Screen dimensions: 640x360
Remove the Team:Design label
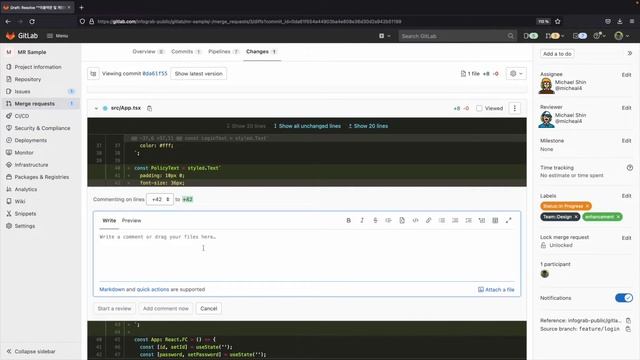pyautogui.click(x=576, y=217)
